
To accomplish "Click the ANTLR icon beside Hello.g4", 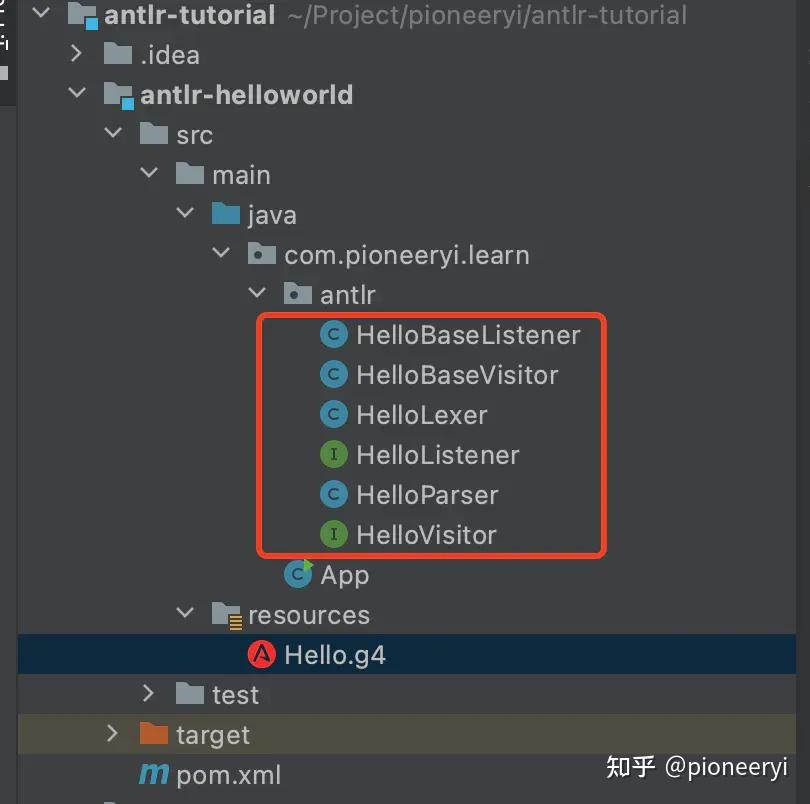I will (261, 655).
